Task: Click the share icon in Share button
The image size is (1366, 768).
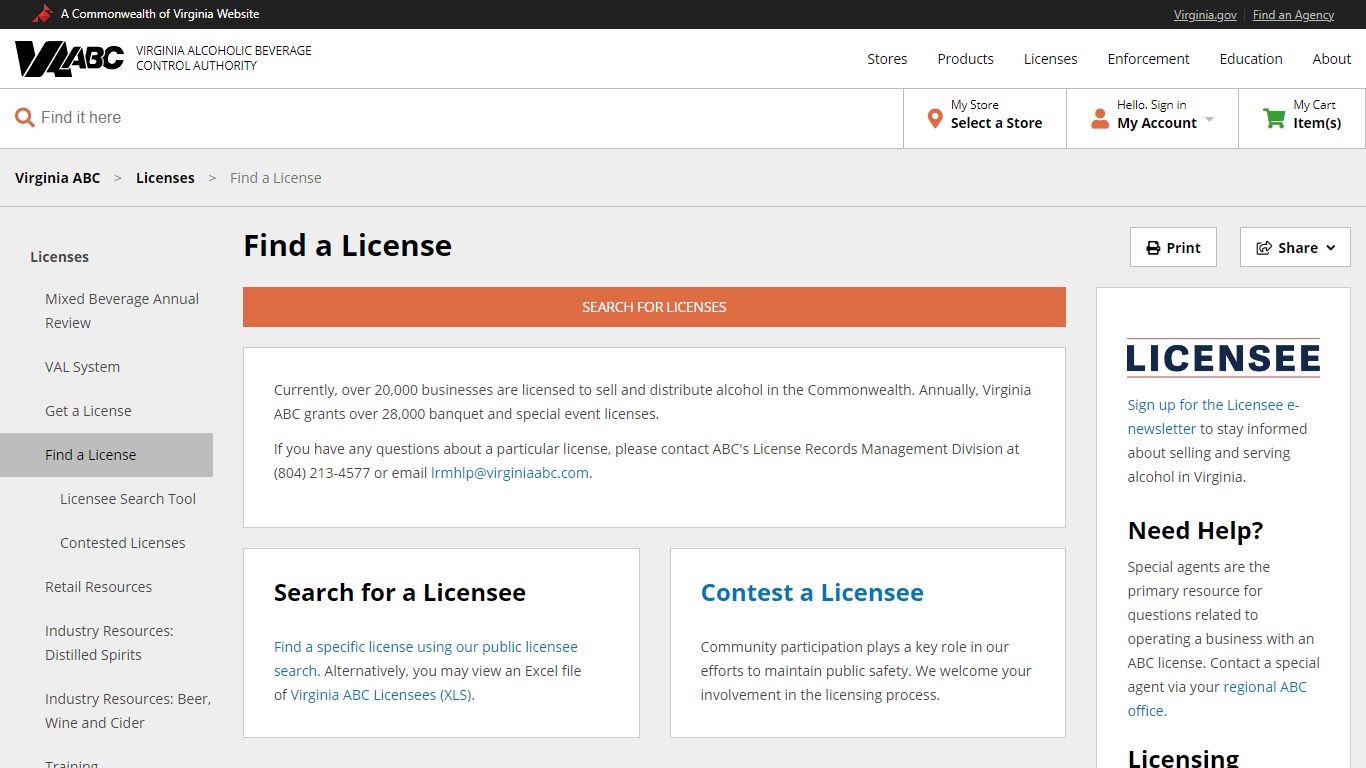Action: coord(1264,248)
